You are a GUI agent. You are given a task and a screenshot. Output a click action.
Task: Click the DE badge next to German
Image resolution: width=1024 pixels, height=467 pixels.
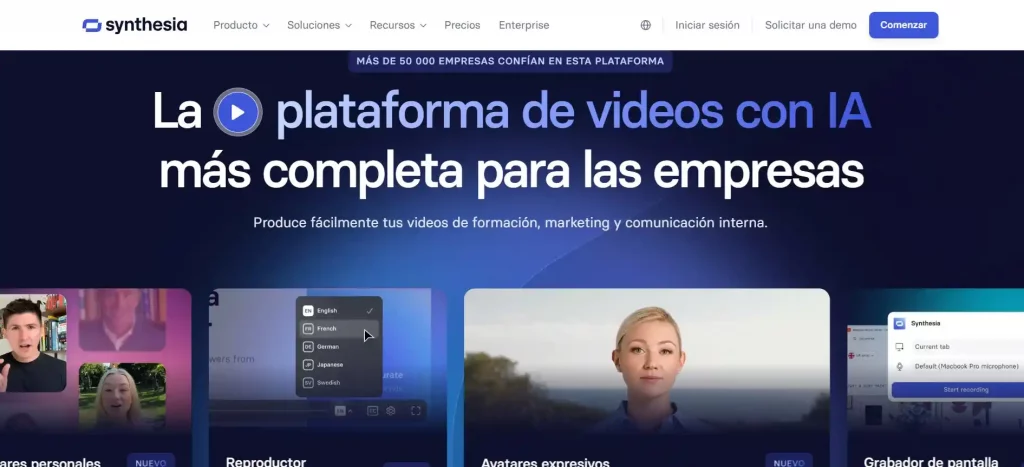click(x=308, y=347)
